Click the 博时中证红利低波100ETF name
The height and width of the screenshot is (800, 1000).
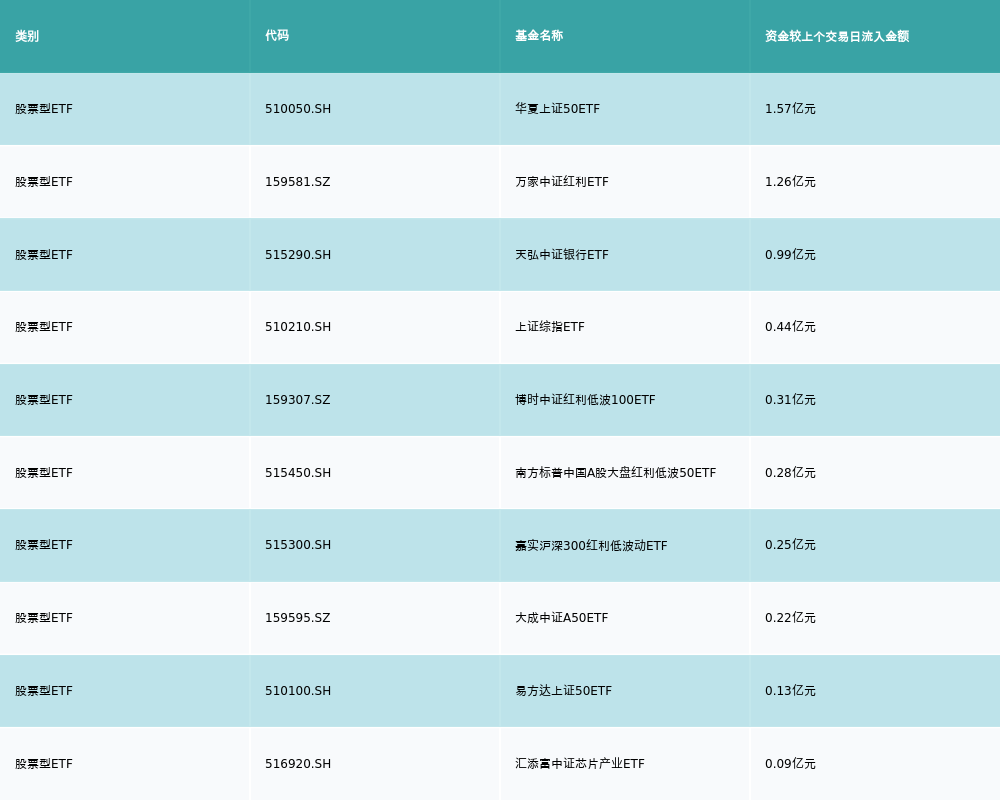585,400
